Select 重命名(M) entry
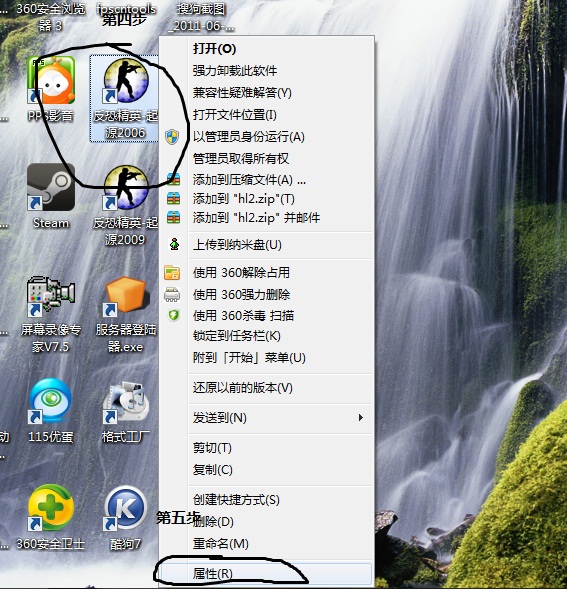The image size is (567, 589). coord(221,543)
